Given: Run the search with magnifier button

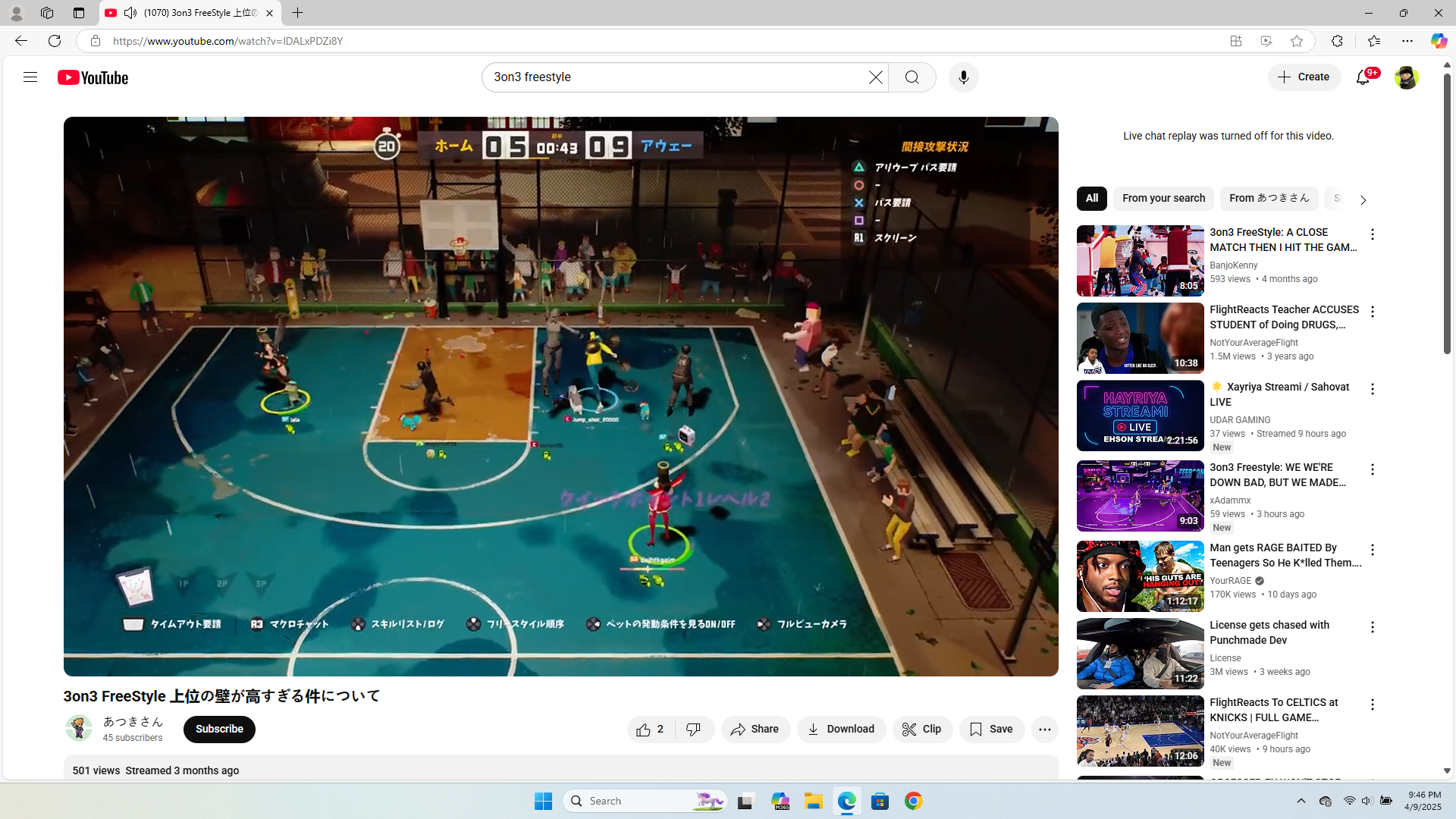Looking at the screenshot, I should click(912, 77).
